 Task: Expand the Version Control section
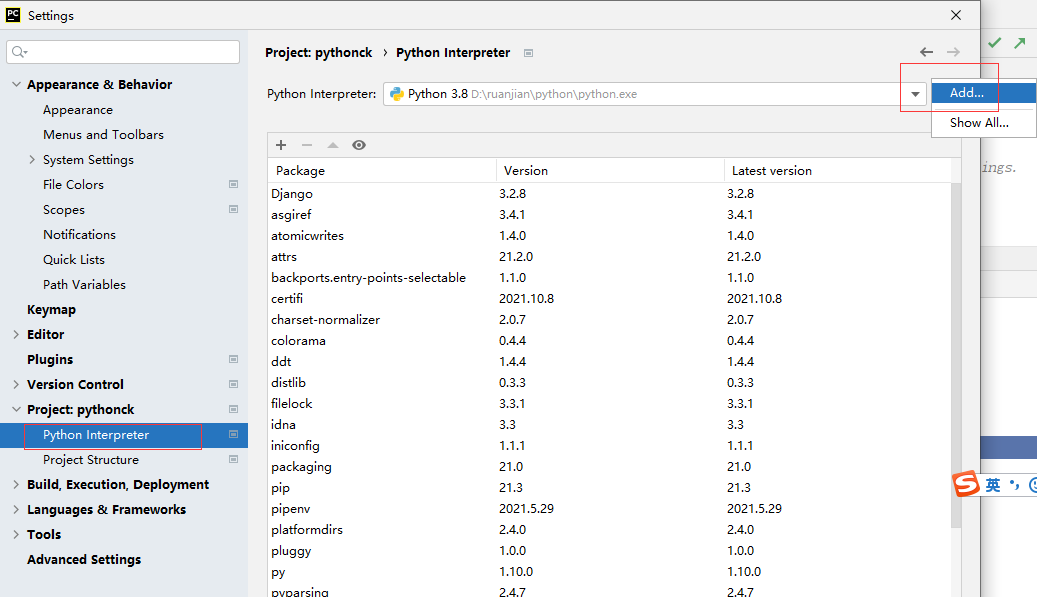click(17, 384)
